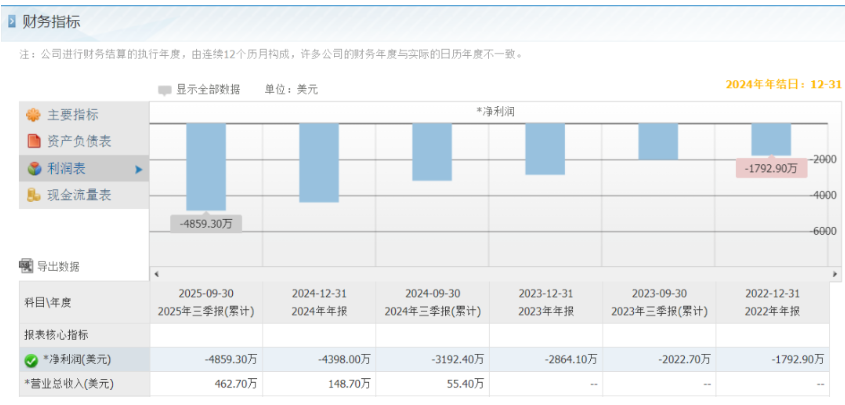Click the 现金流量表 coins icon

[x=32, y=196]
